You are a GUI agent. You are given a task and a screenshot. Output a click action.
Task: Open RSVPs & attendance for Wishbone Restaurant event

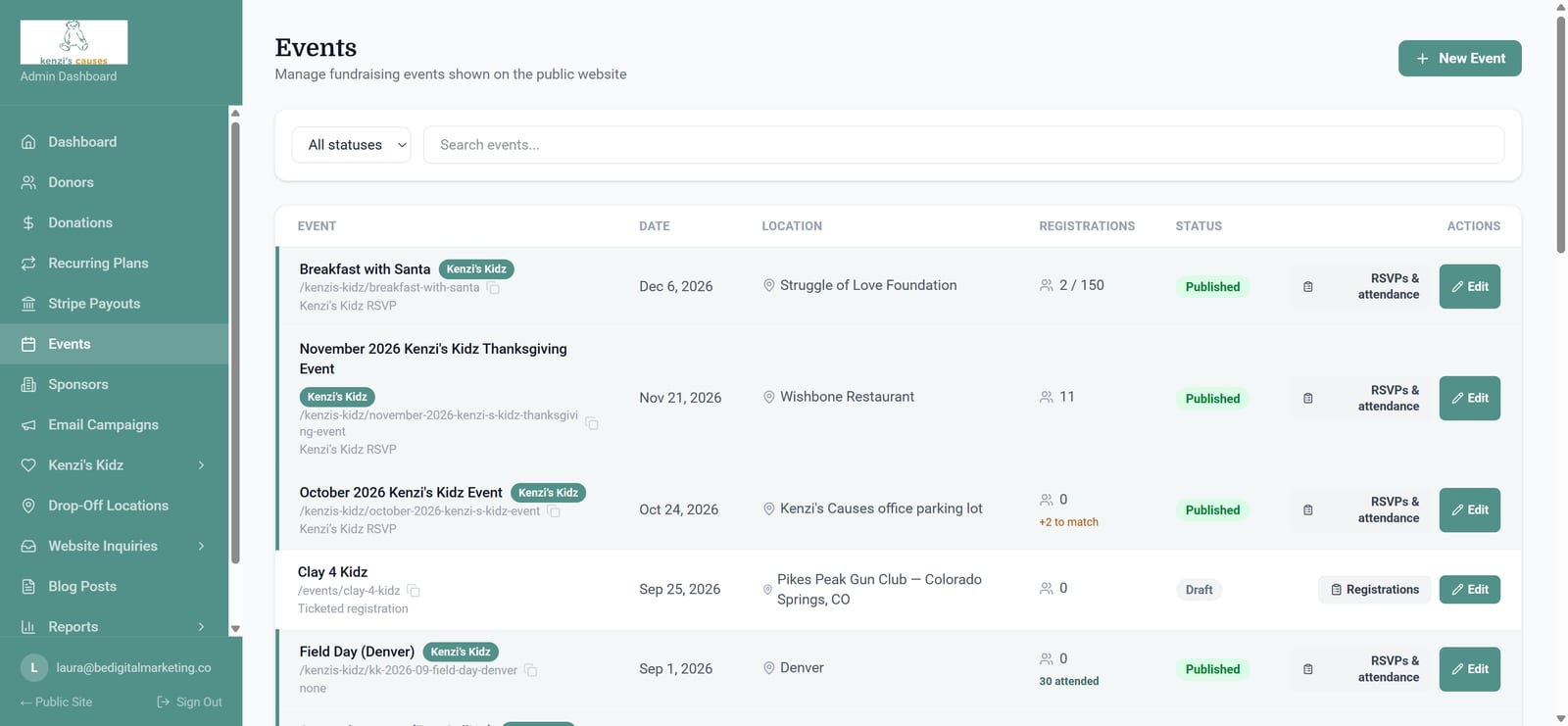1362,398
